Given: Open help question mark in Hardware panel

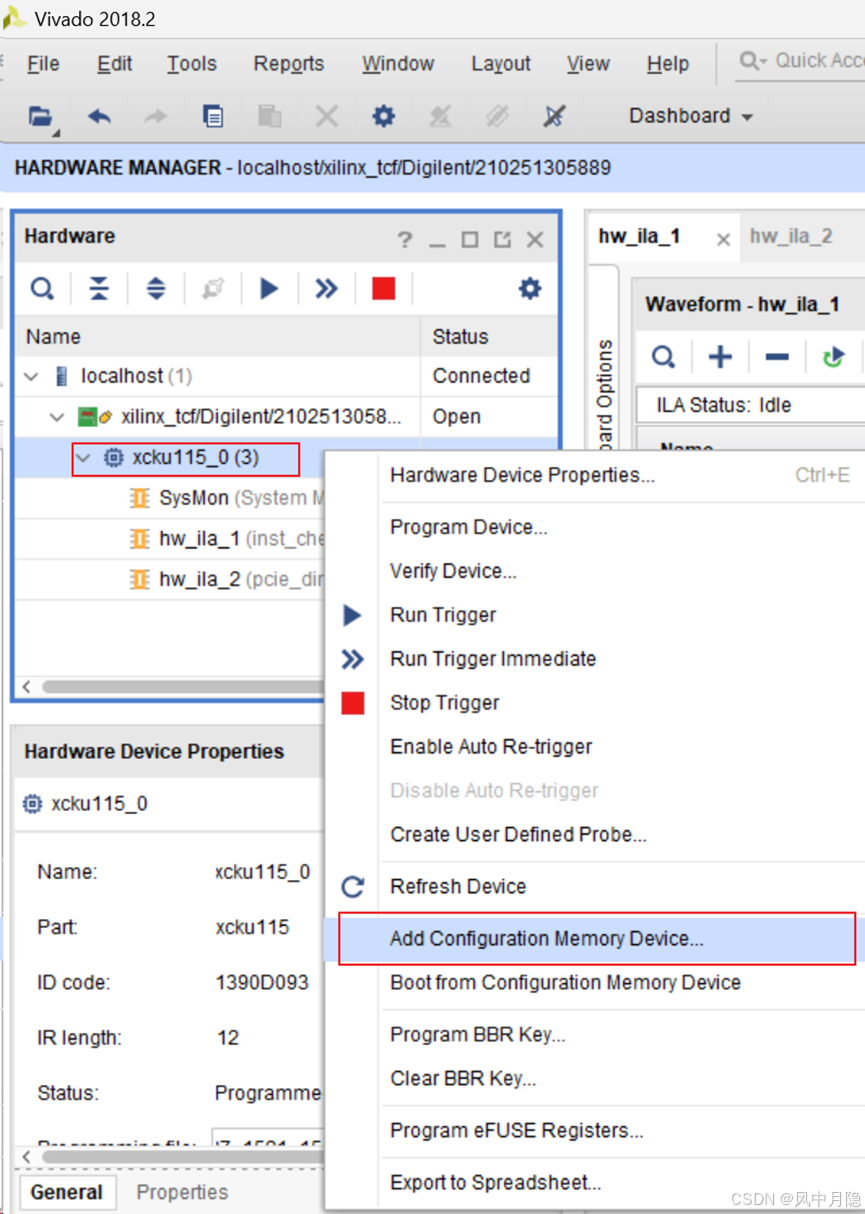Looking at the screenshot, I should (404, 239).
